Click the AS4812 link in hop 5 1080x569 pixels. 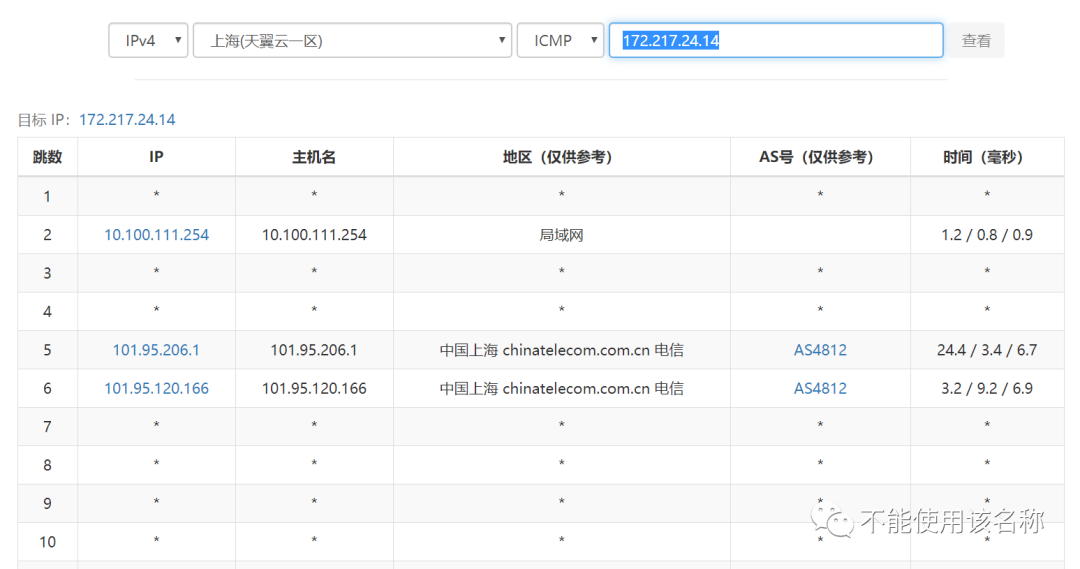(820, 350)
